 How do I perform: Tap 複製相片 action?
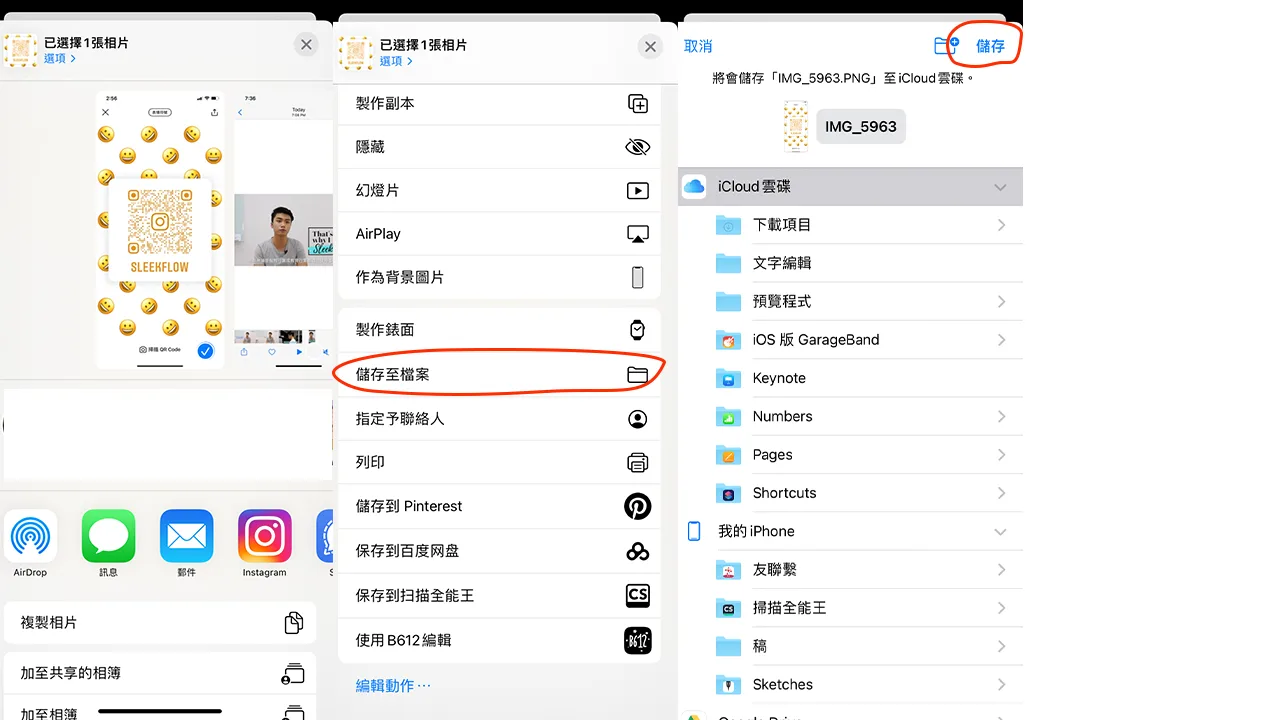point(160,622)
